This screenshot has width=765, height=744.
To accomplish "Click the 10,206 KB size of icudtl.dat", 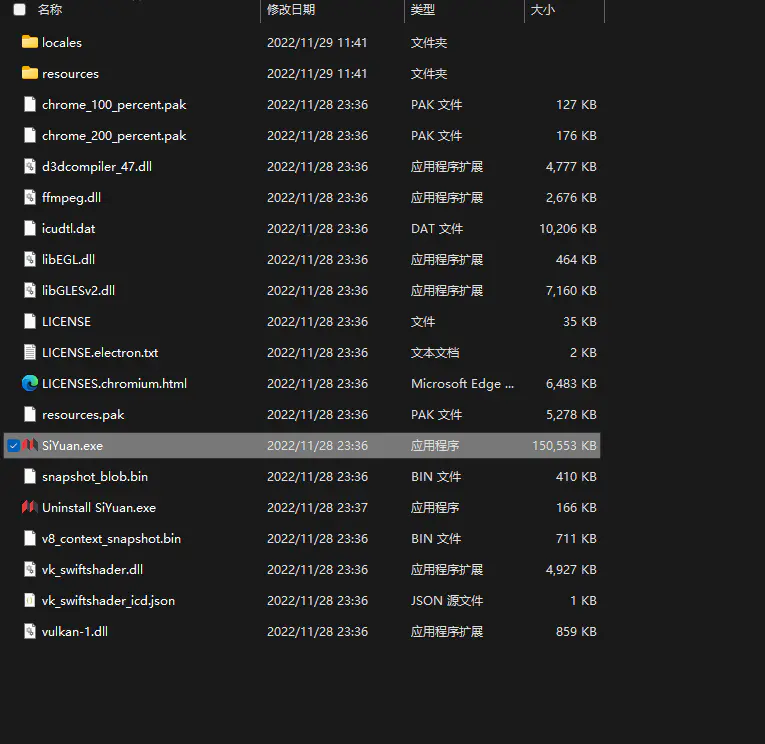I will click(568, 228).
